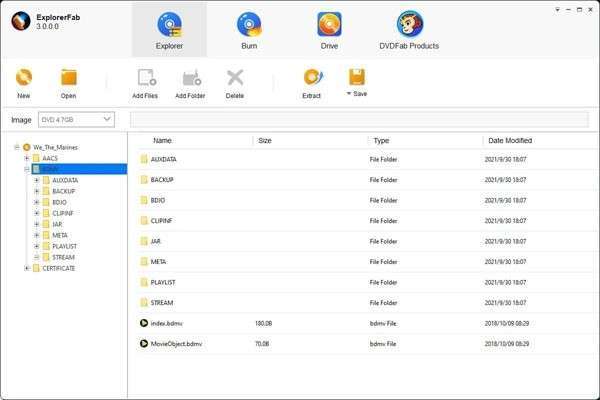The image size is (600, 400).
Task: Click the window options menu arrow
Action: [558, 10]
